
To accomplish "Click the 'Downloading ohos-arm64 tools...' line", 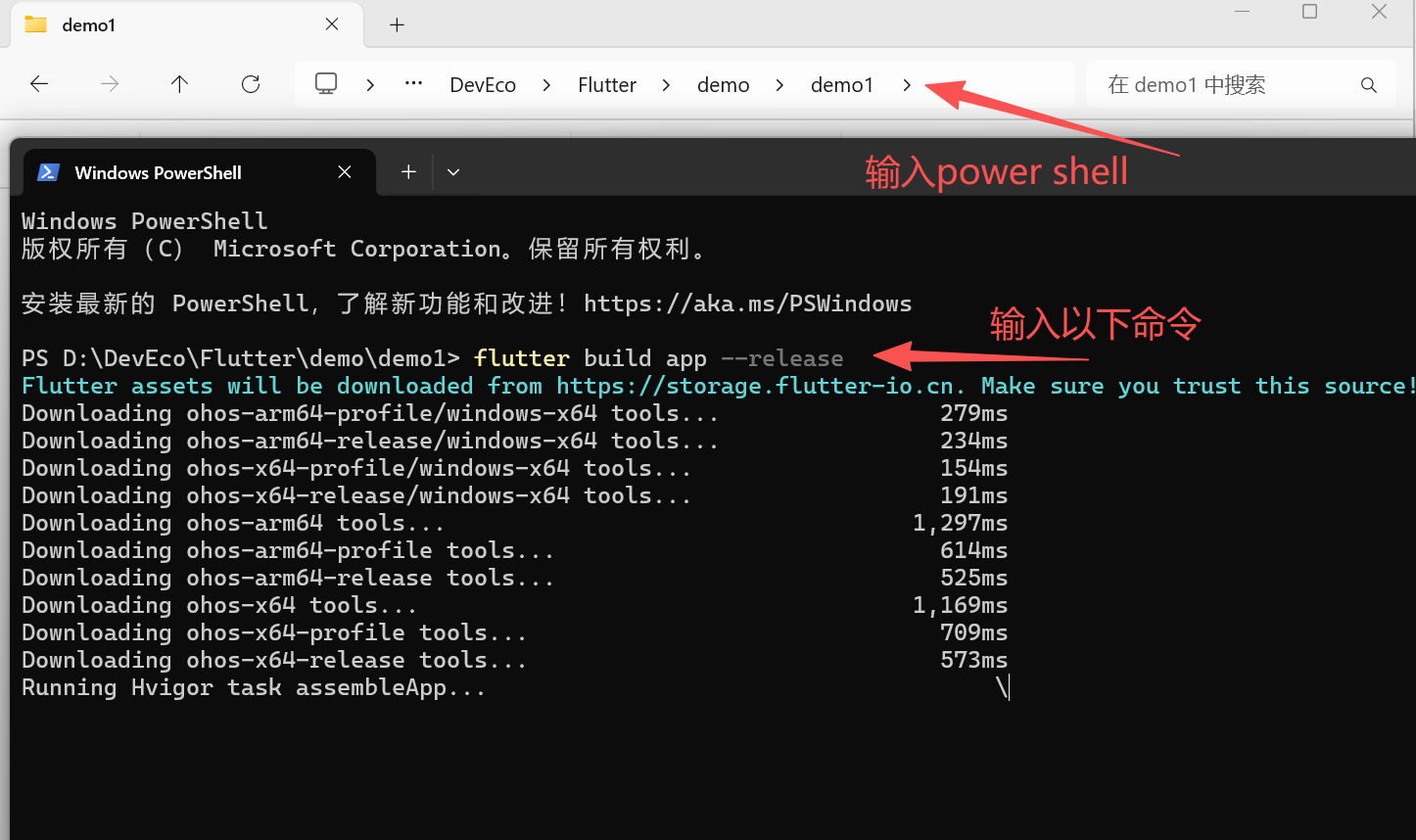I will [233, 523].
